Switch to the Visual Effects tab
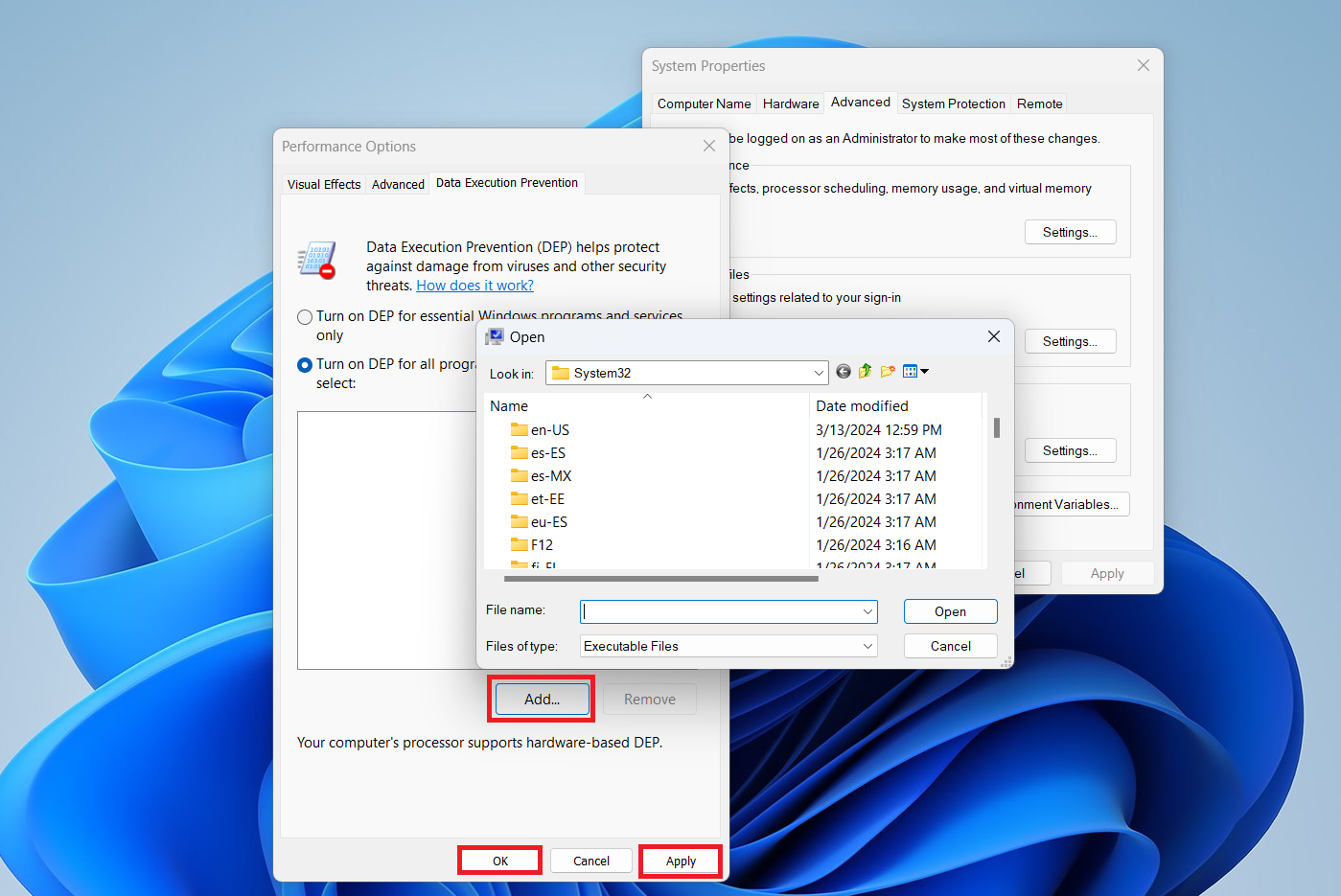 (323, 184)
